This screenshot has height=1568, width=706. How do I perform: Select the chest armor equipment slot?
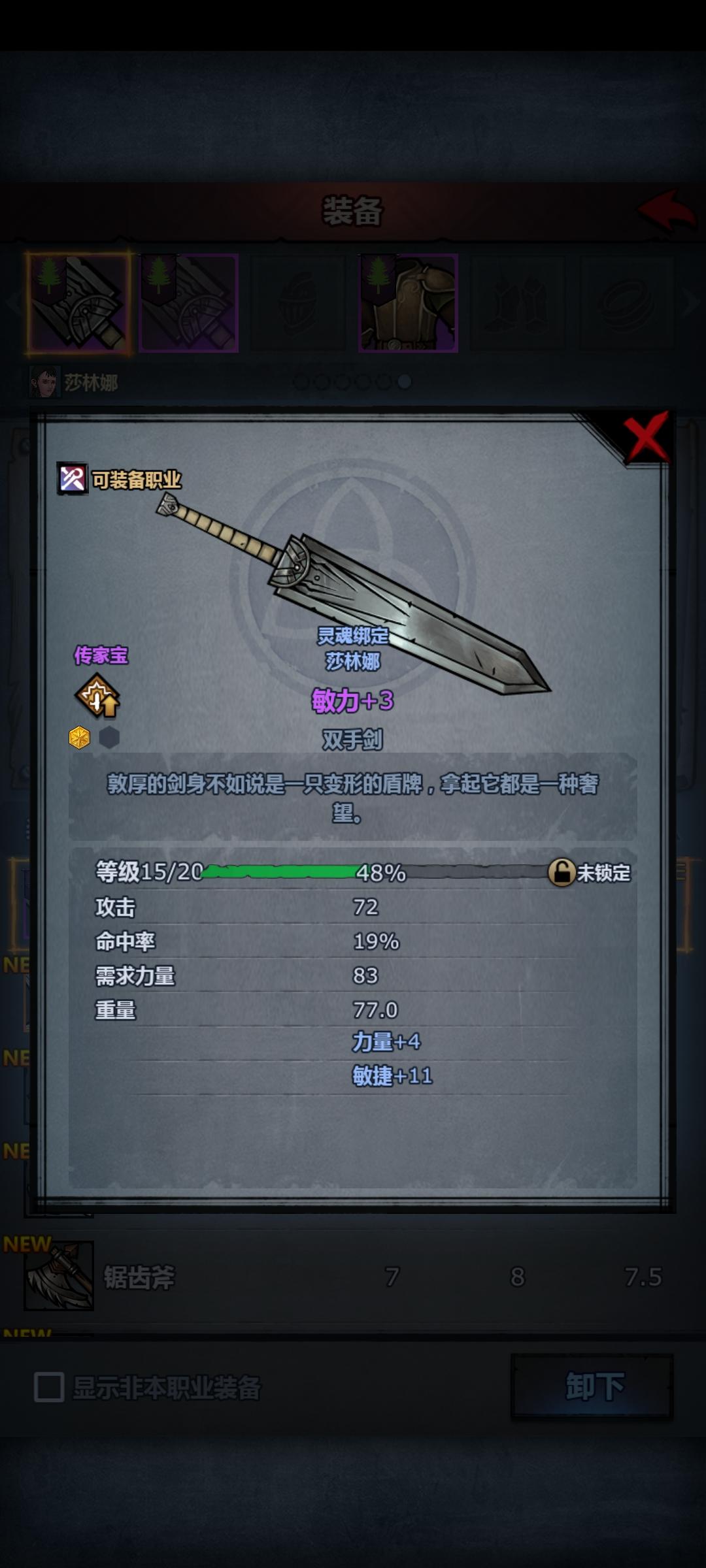point(408,303)
